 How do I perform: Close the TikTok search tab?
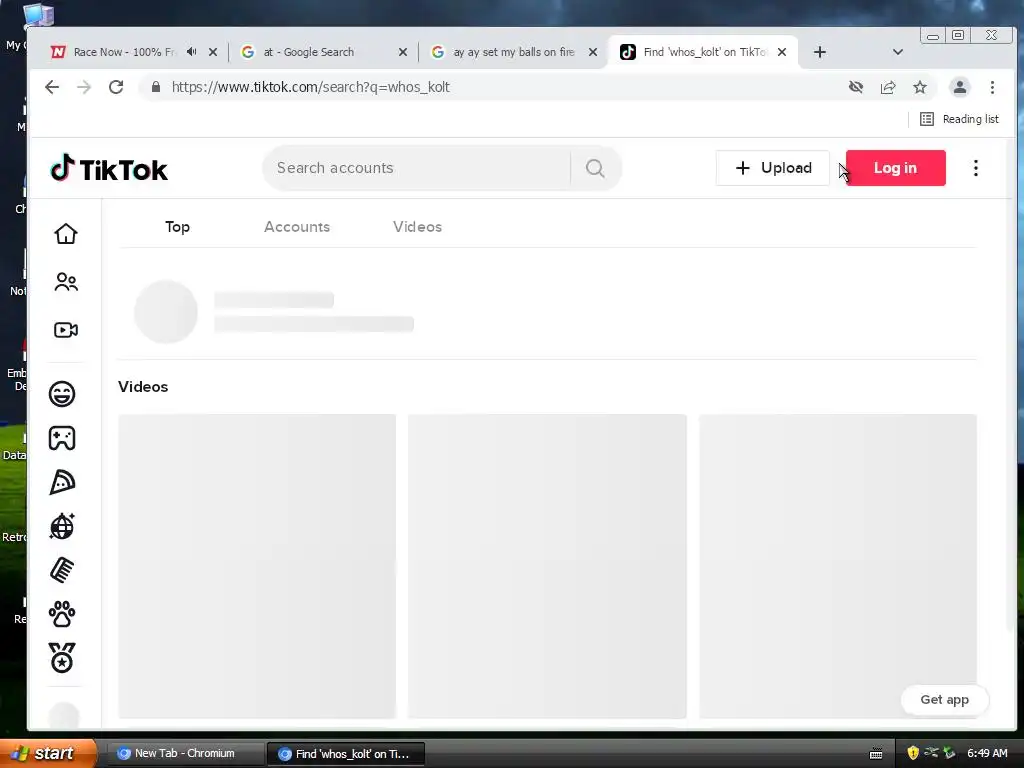[x=782, y=52]
